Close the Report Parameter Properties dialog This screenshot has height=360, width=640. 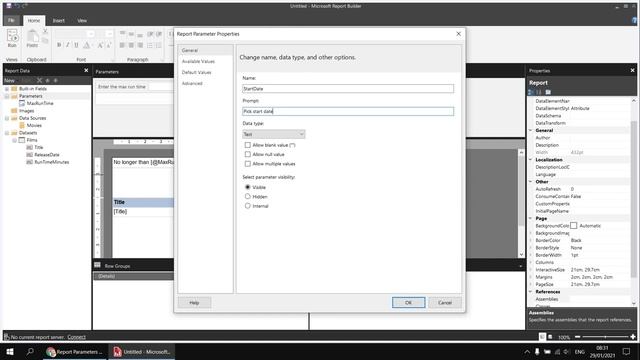(458, 34)
